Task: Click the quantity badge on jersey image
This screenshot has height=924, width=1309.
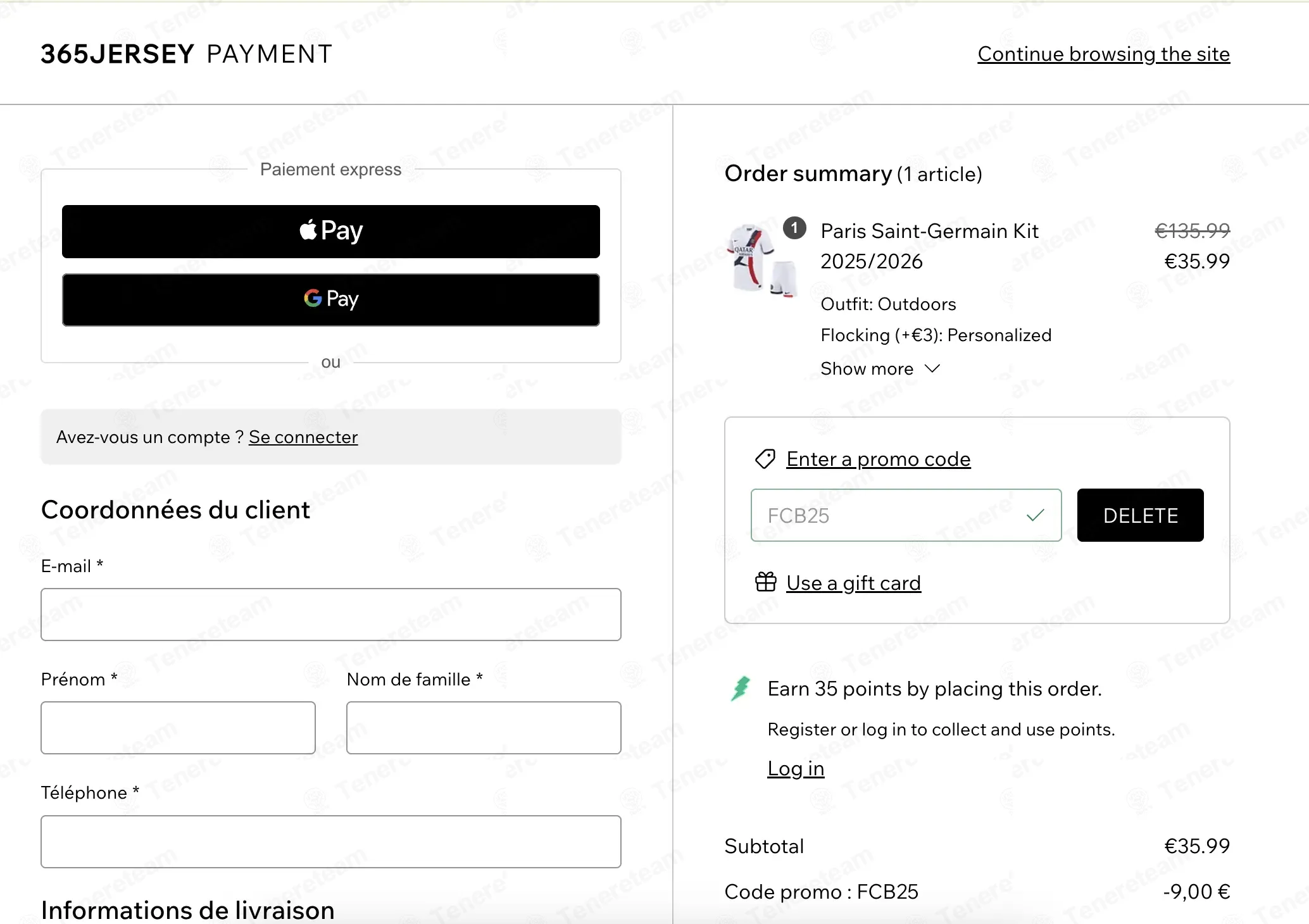Action: (x=794, y=228)
